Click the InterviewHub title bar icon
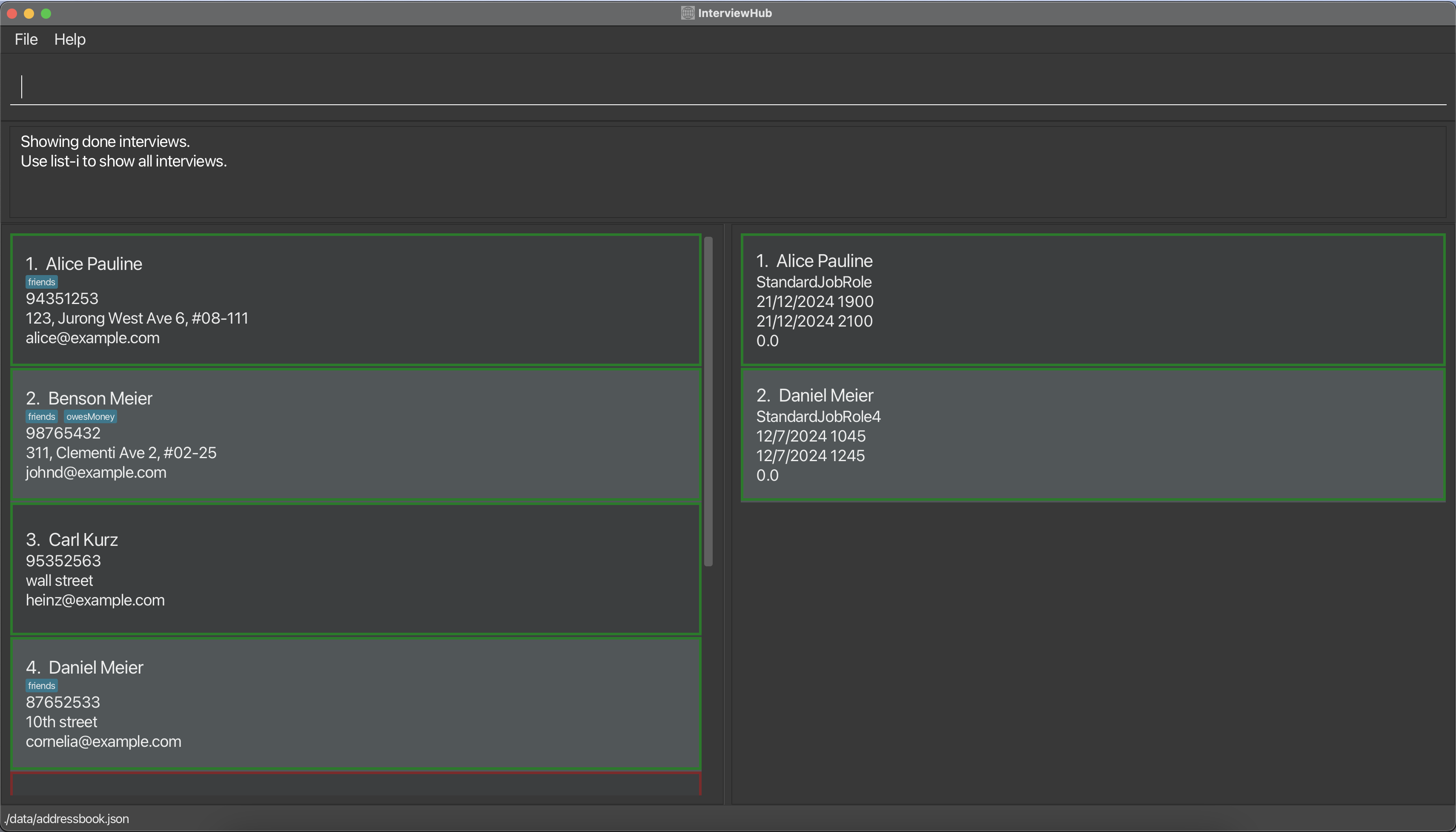 687,13
